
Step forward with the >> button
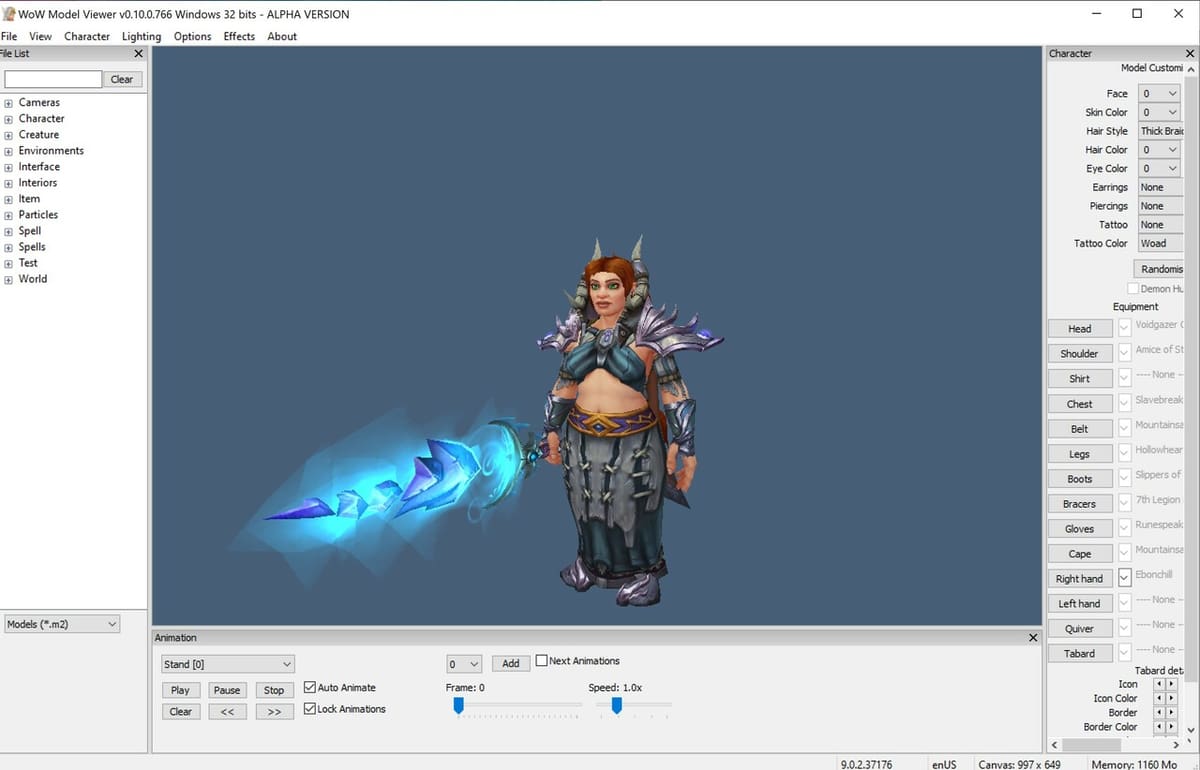click(x=273, y=712)
